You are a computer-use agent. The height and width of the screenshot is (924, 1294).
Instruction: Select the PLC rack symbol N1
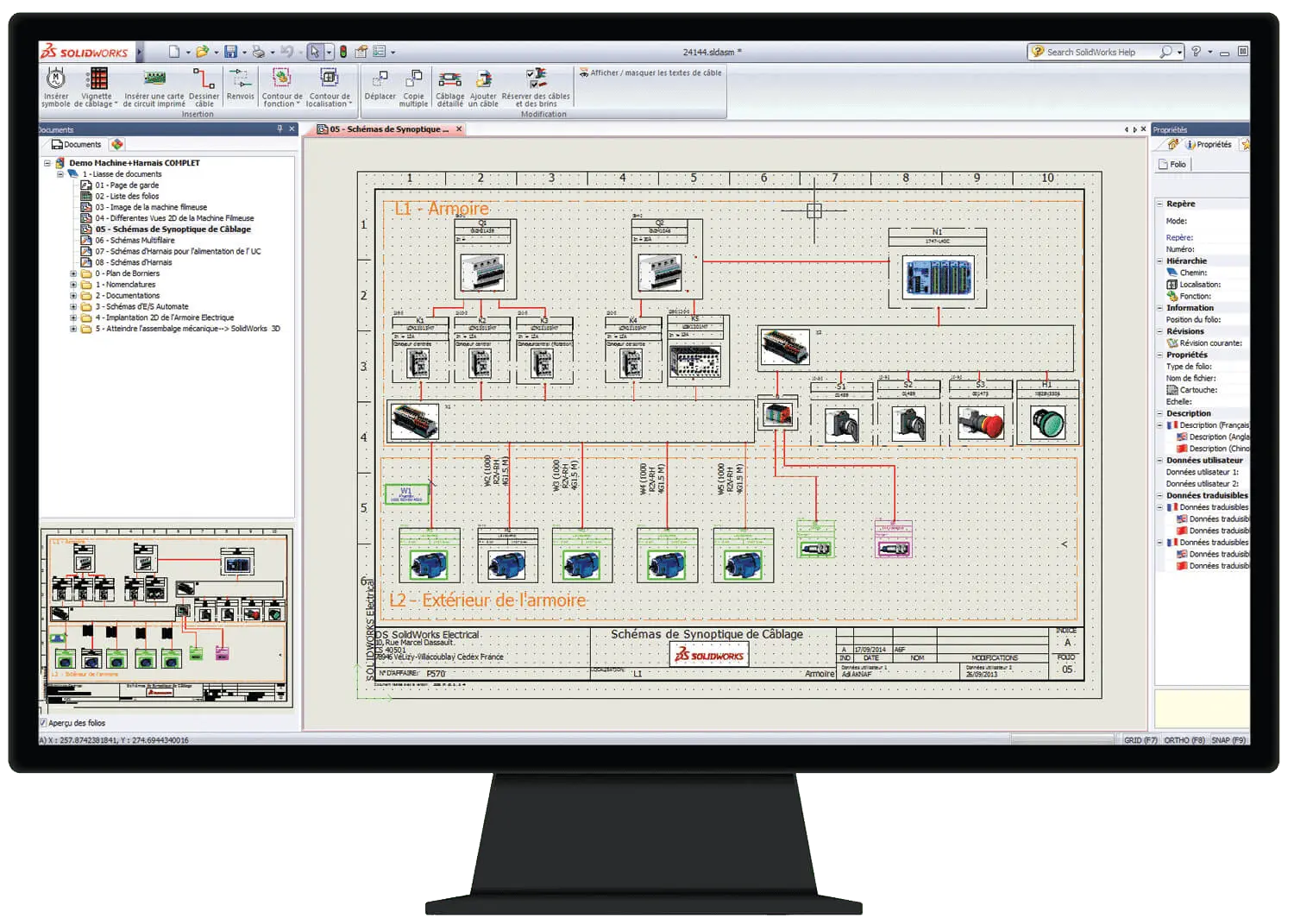coord(938,277)
